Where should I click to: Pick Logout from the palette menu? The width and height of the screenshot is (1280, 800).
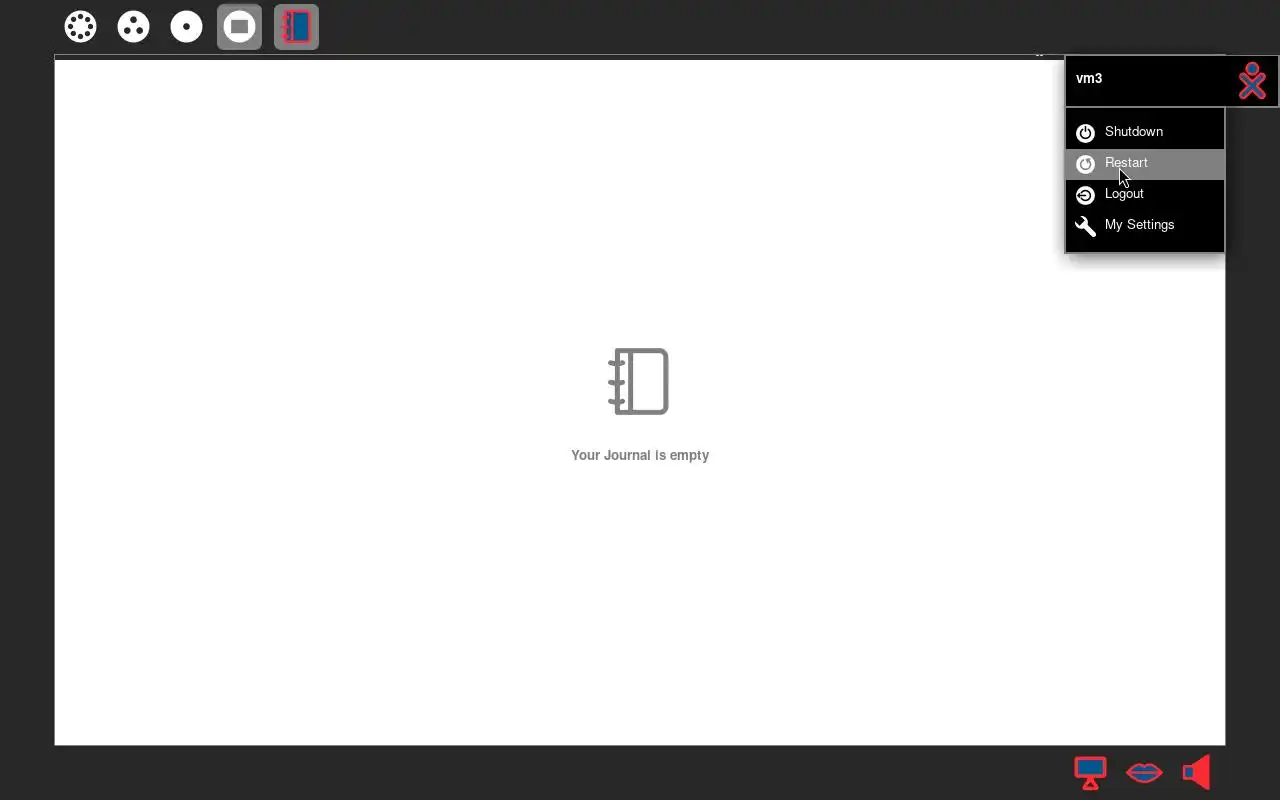(1145, 194)
